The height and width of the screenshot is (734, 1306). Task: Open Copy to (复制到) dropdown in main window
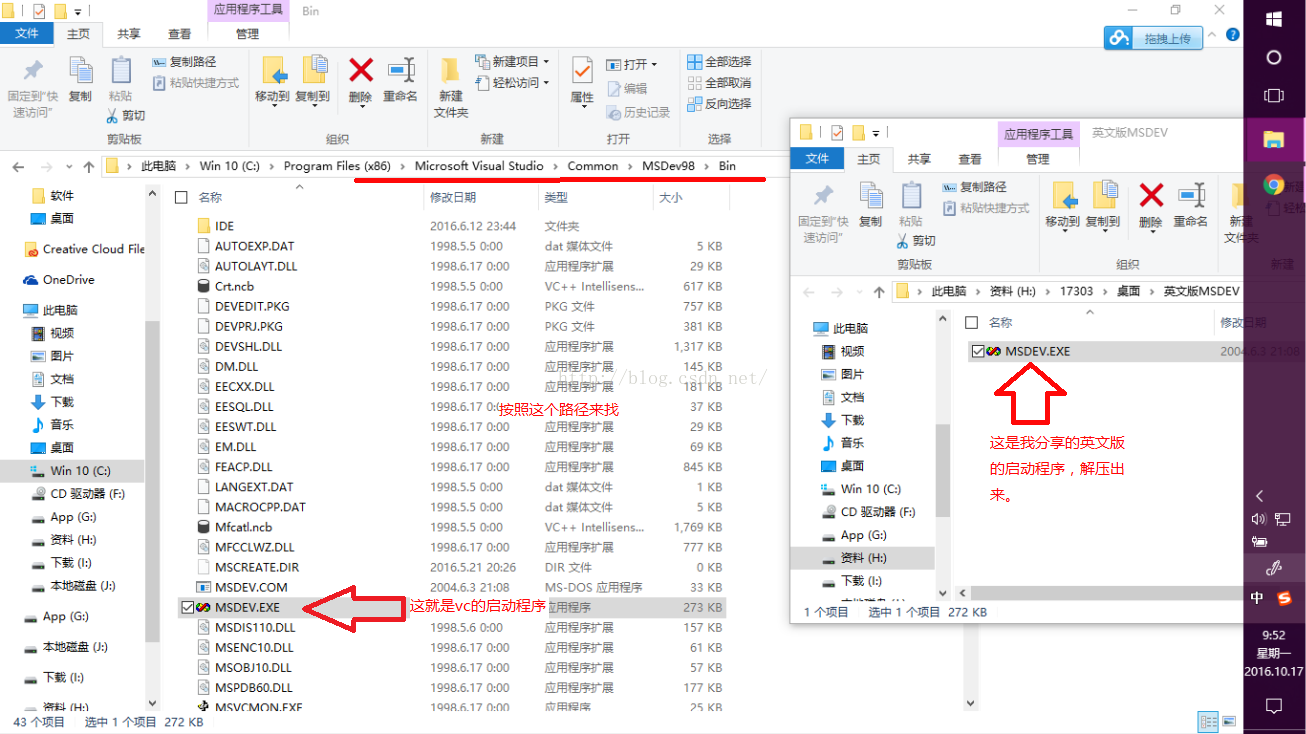(313, 106)
